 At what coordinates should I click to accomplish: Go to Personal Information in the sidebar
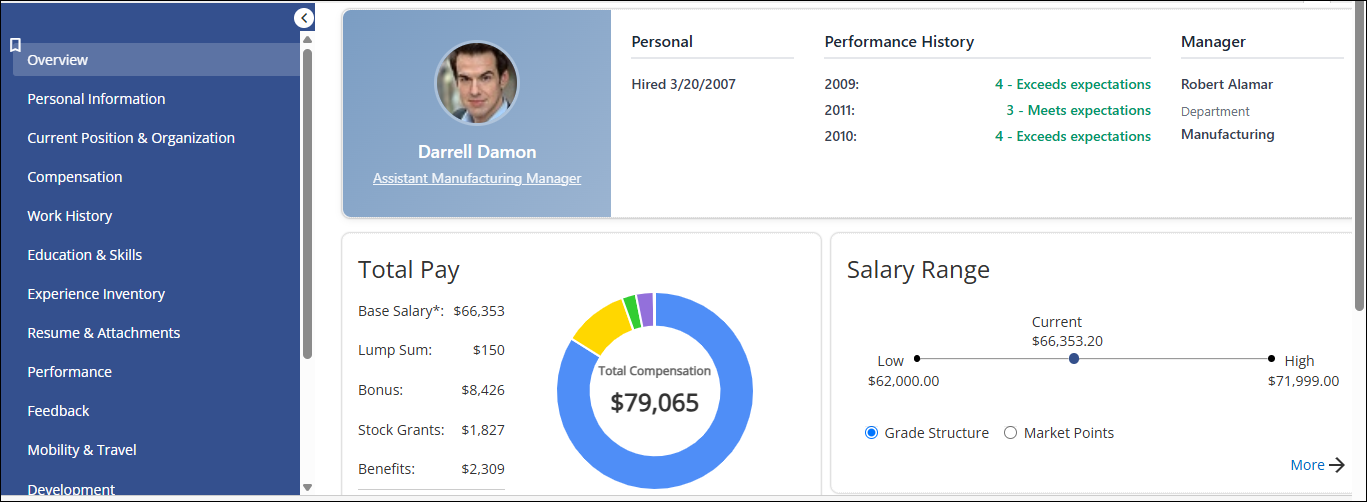tap(96, 99)
